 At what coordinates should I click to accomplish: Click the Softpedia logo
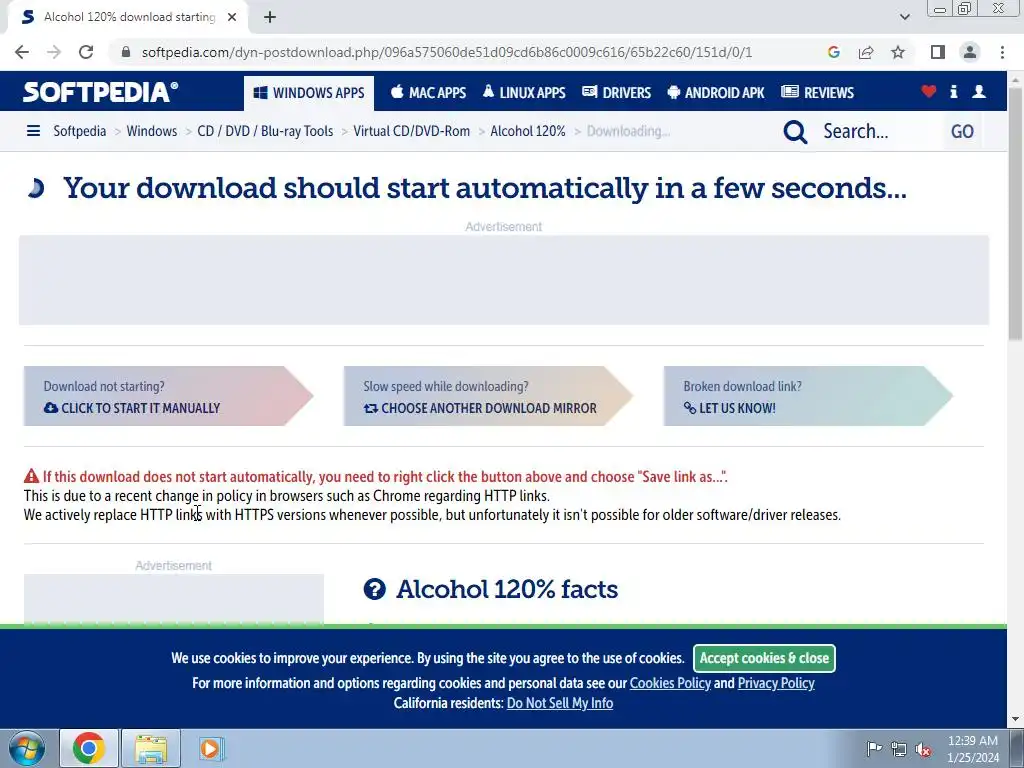(x=100, y=92)
